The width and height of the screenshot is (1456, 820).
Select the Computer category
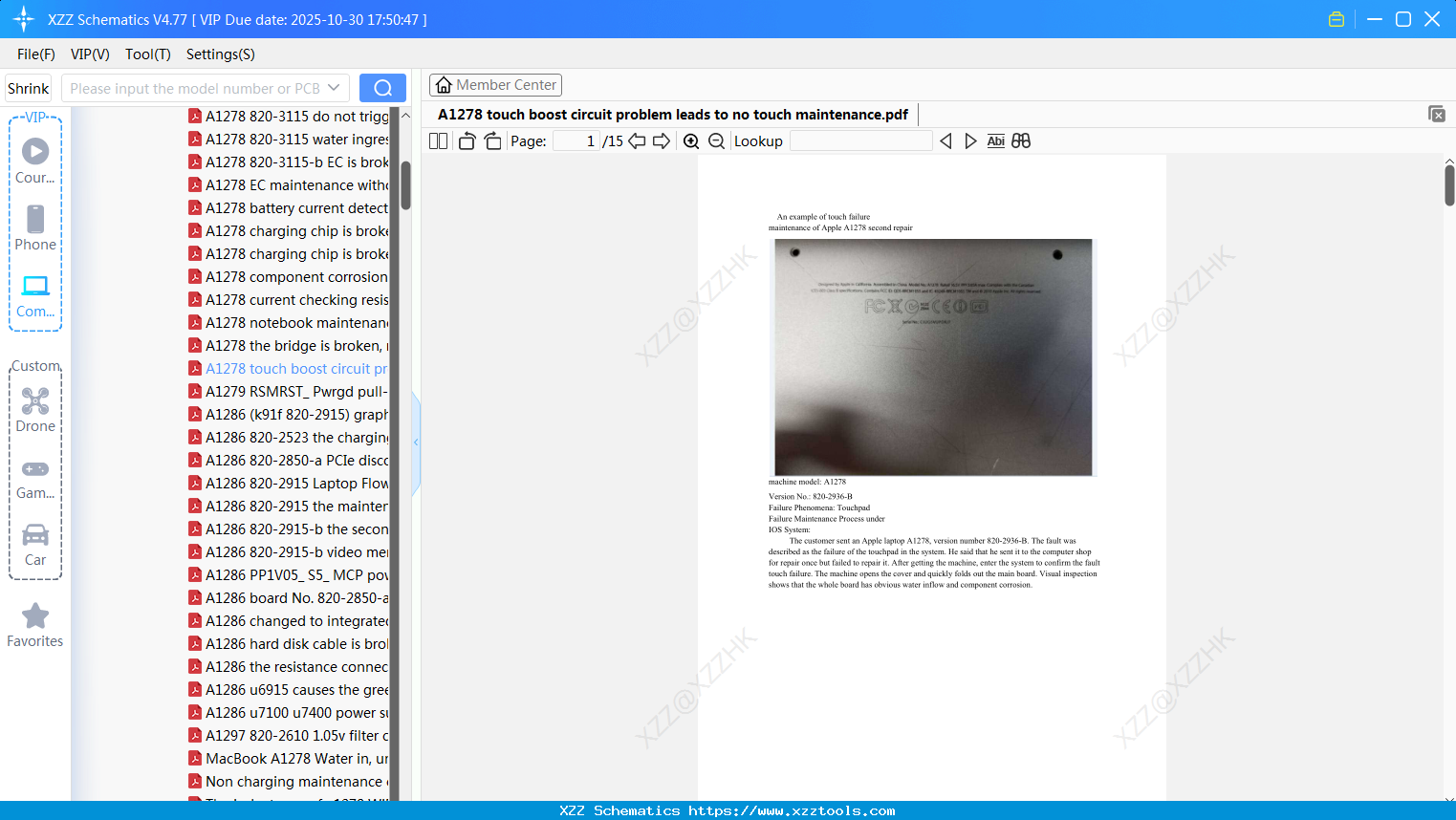click(35, 296)
